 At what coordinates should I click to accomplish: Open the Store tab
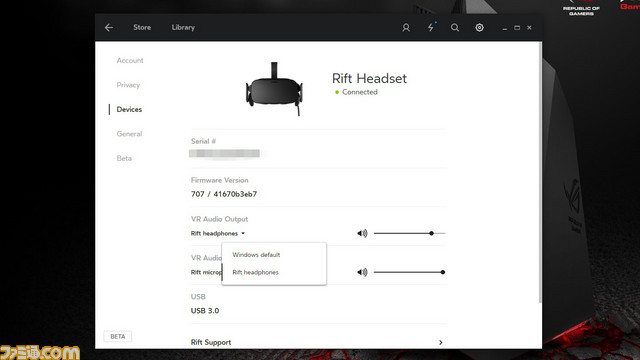(142, 27)
